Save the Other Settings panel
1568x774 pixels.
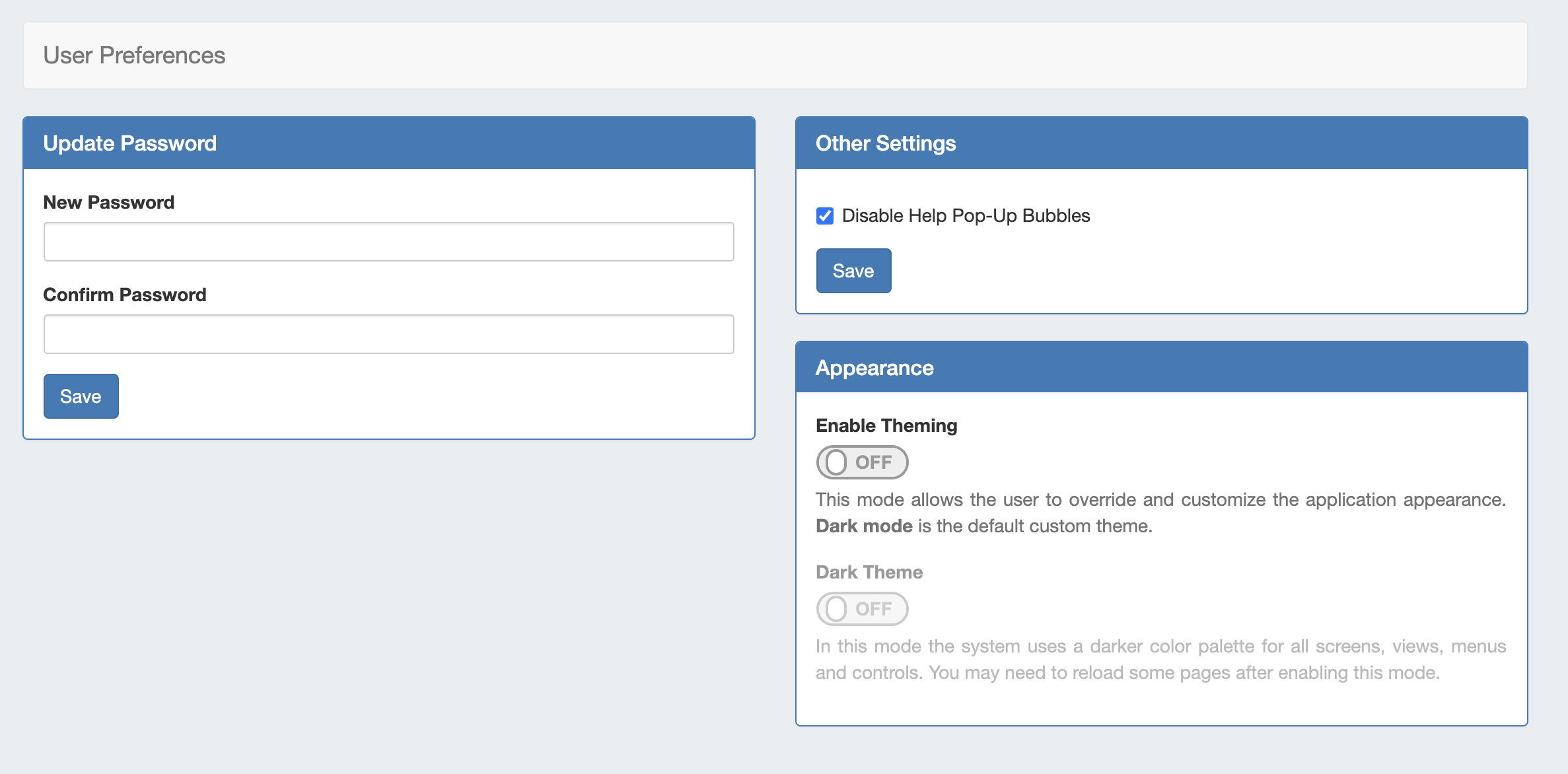click(x=853, y=271)
